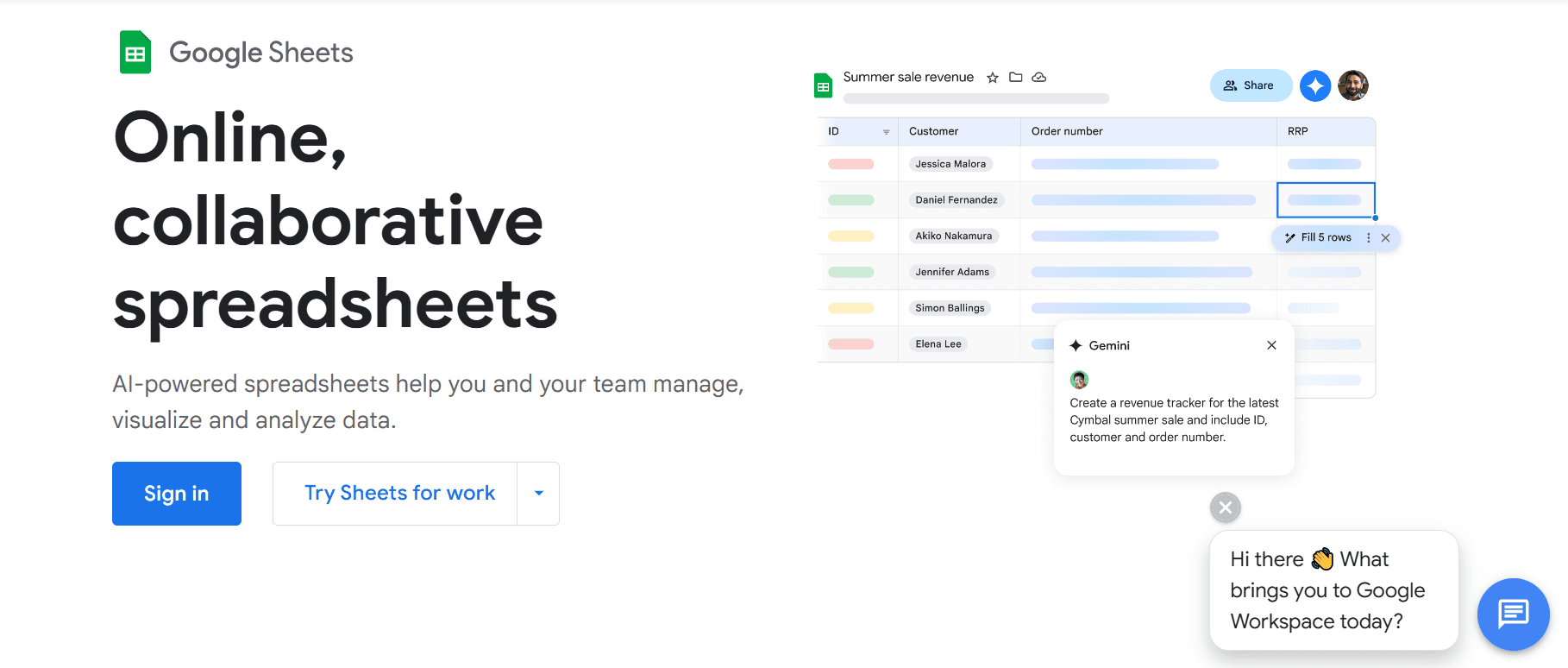Screen dimensions: 1568x668
Task: Click the AI-powered spreadsheets description text
Action: coord(428,402)
